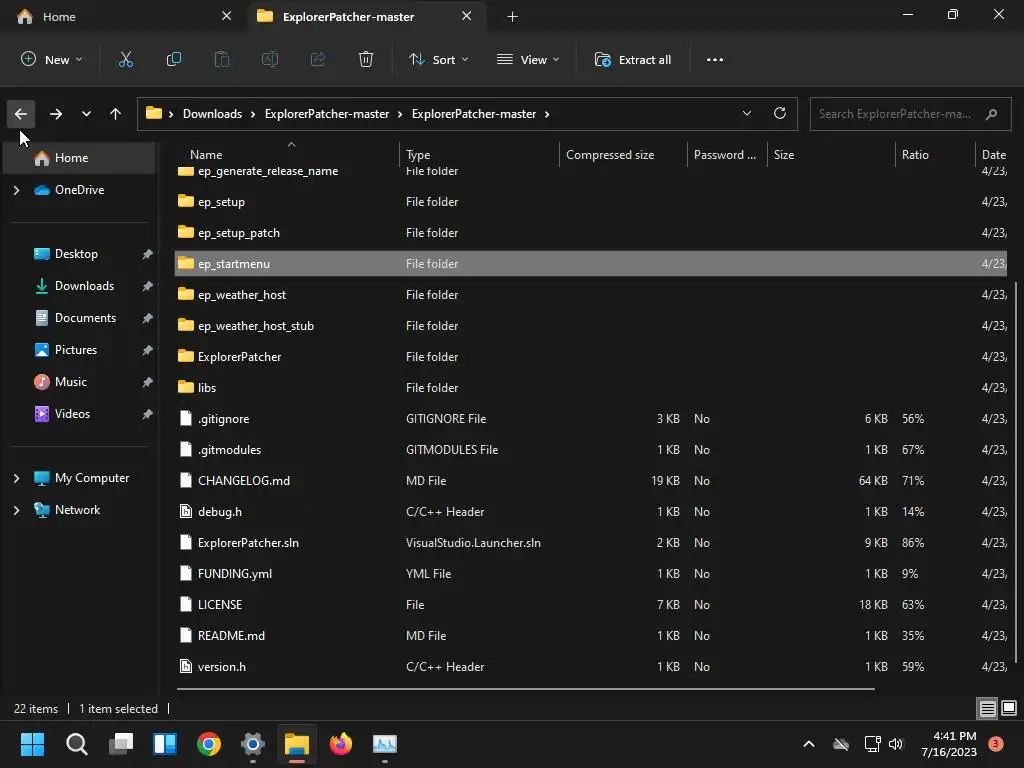The width and height of the screenshot is (1024, 768).
Task: Select the CHANGELOG.md file
Action: pos(590,481)
